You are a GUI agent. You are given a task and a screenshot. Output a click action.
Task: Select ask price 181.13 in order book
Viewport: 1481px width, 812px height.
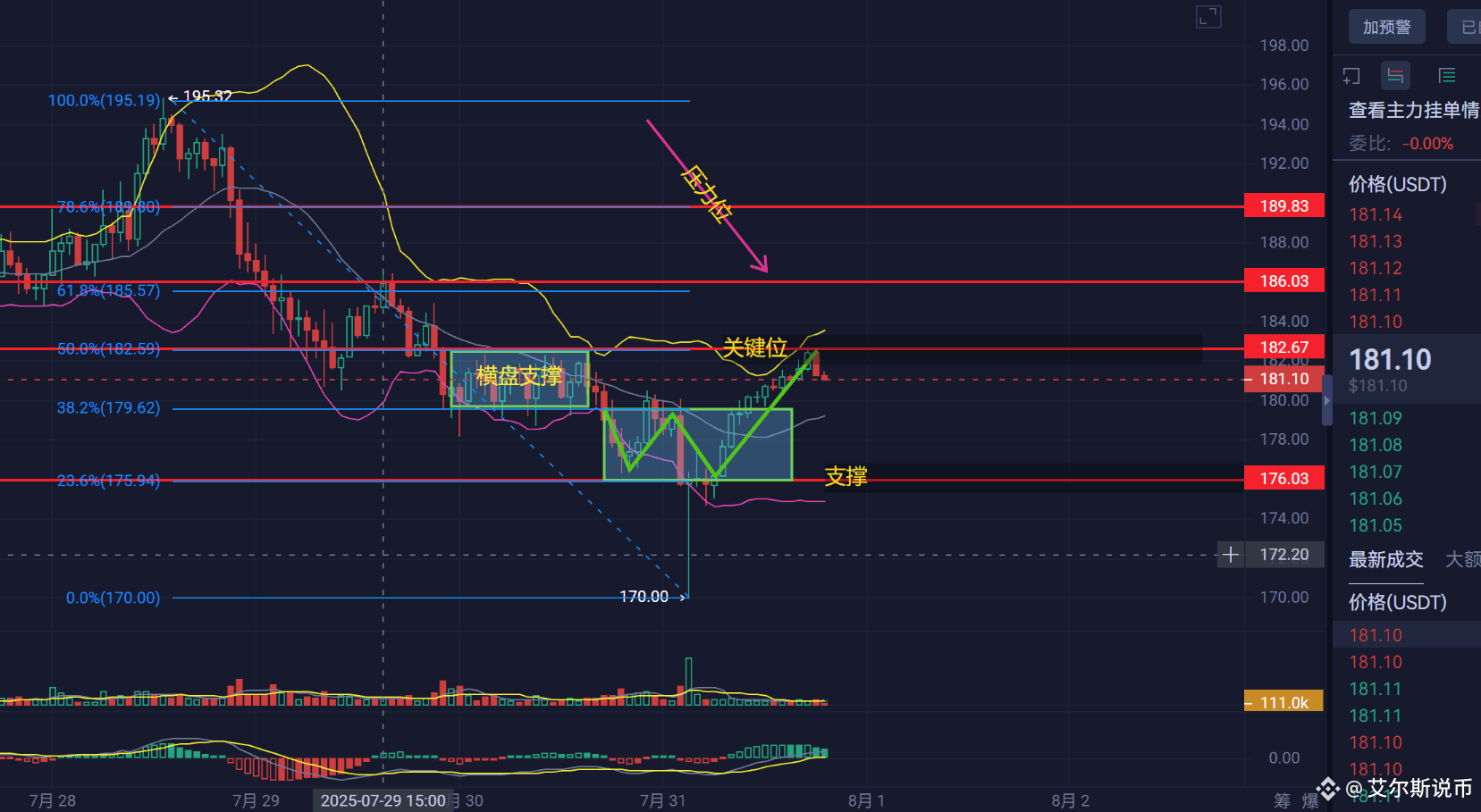1376,241
